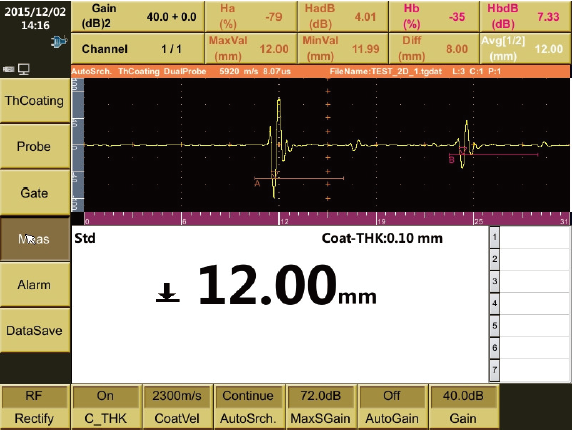The width and height of the screenshot is (572, 430).
Task: Open the Alarm menu
Action: (35, 284)
